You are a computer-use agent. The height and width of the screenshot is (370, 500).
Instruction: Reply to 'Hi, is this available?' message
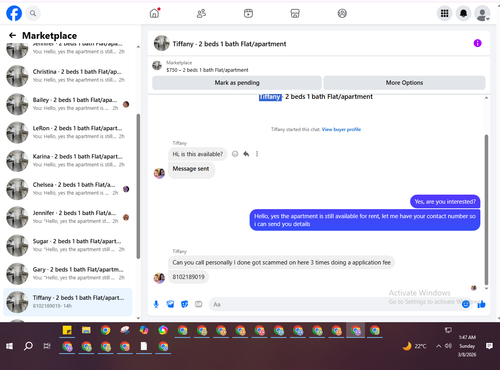coord(246,154)
